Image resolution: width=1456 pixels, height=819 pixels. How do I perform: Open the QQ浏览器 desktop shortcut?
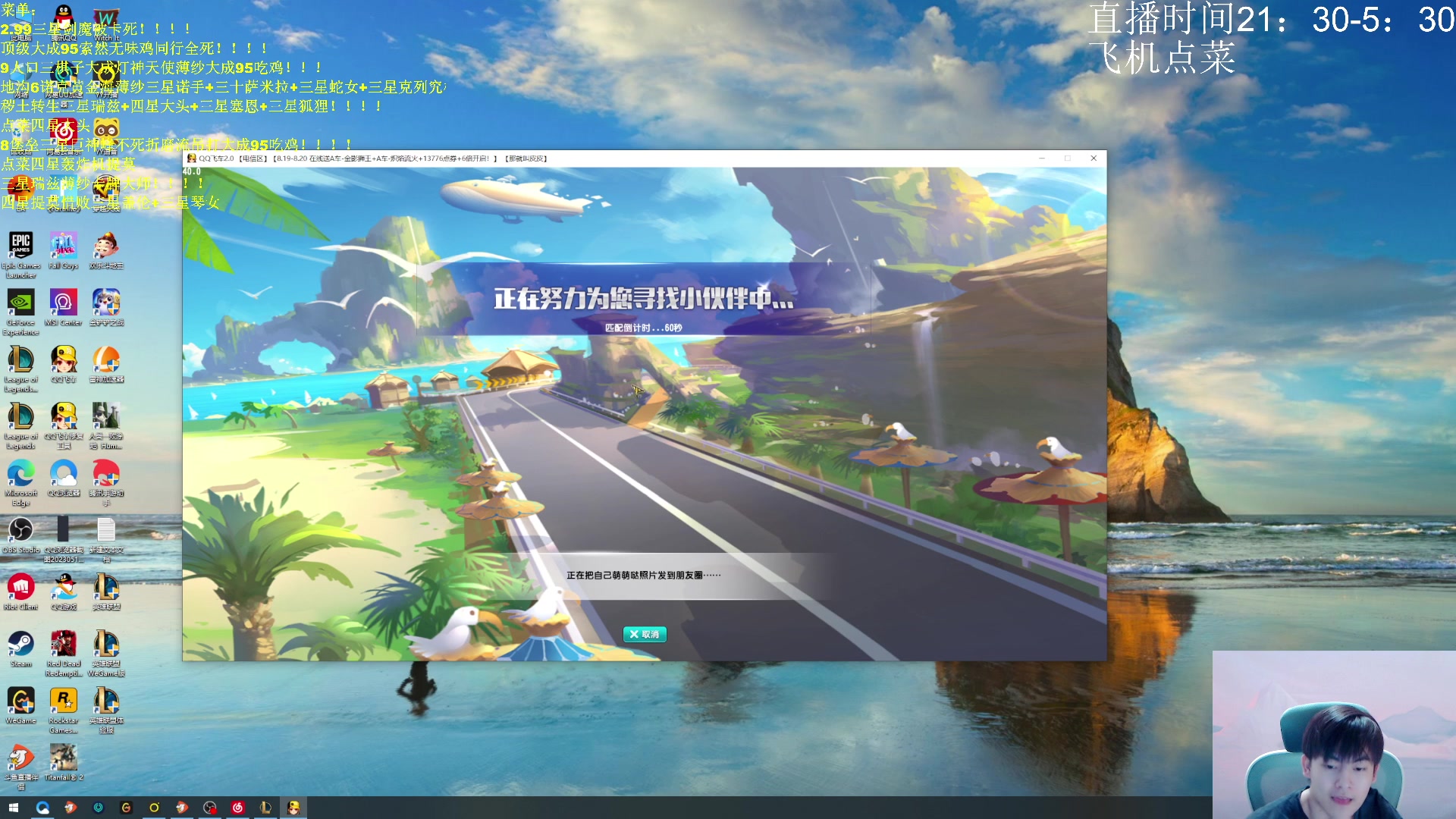click(x=64, y=478)
